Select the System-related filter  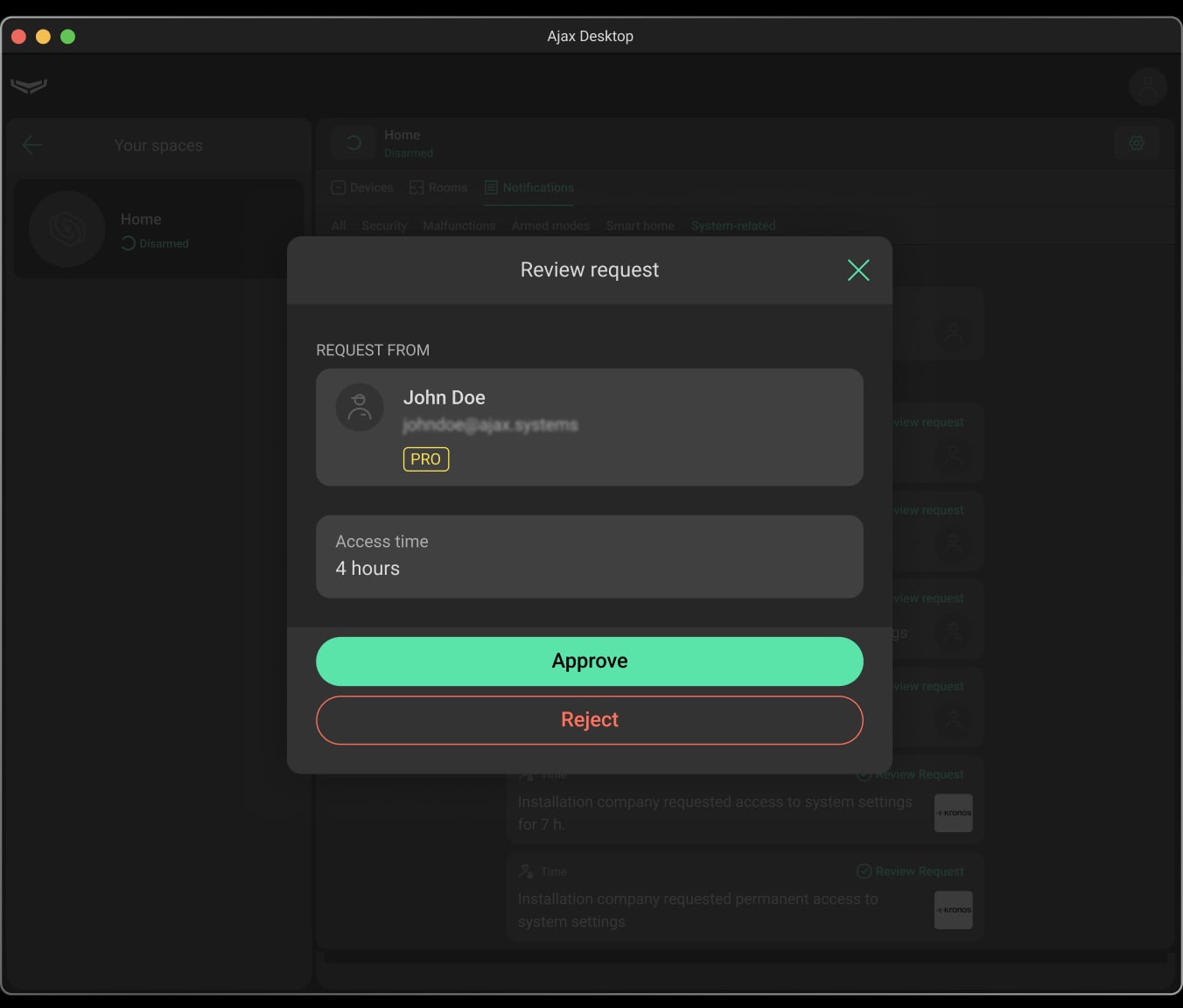tap(732, 226)
